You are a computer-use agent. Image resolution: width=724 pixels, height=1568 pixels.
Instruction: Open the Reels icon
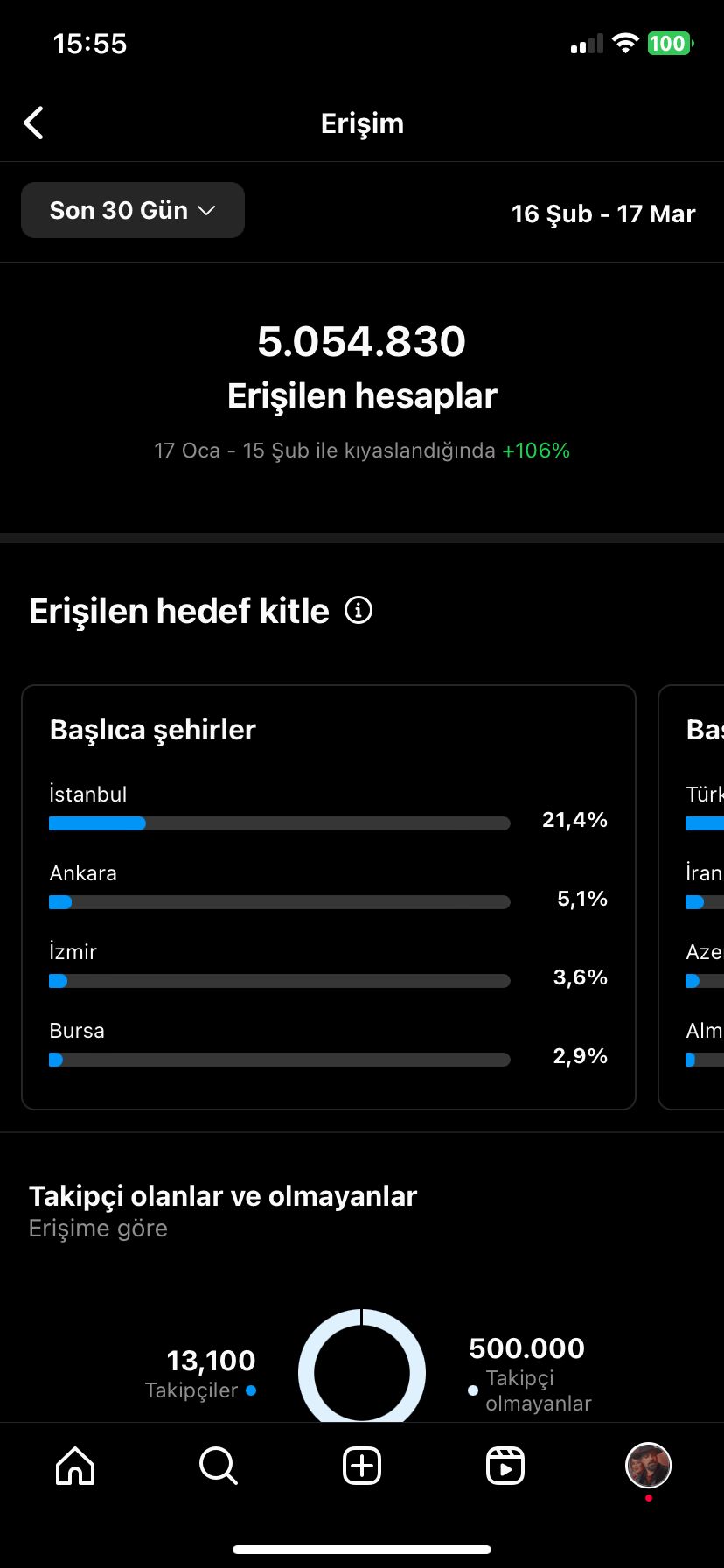505,1466
